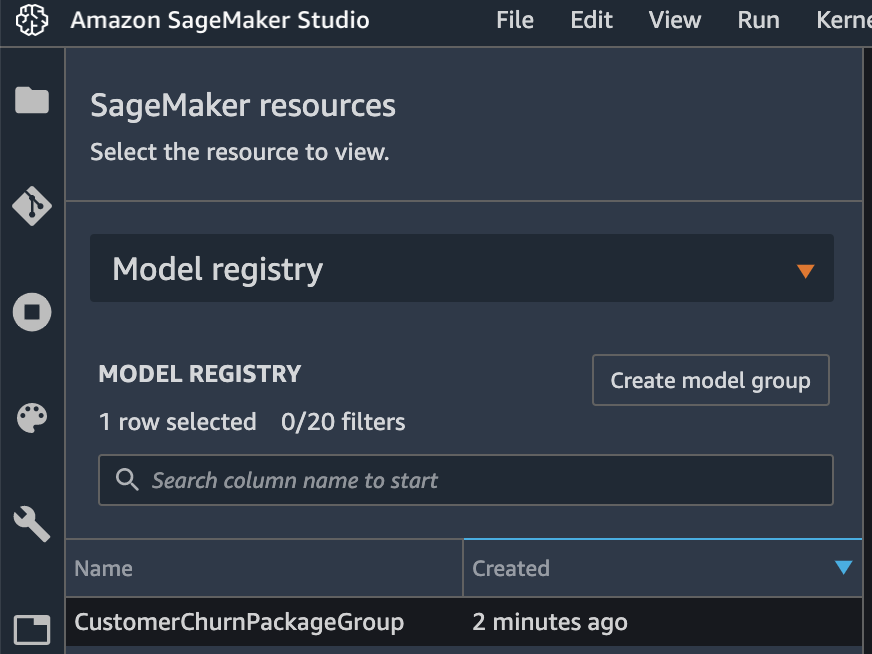Image resolution: width=872 pixels, height=654 pixels.
Task: Open the File Browser folder icon
Action: pyautogui.click(x=32, y=100)
